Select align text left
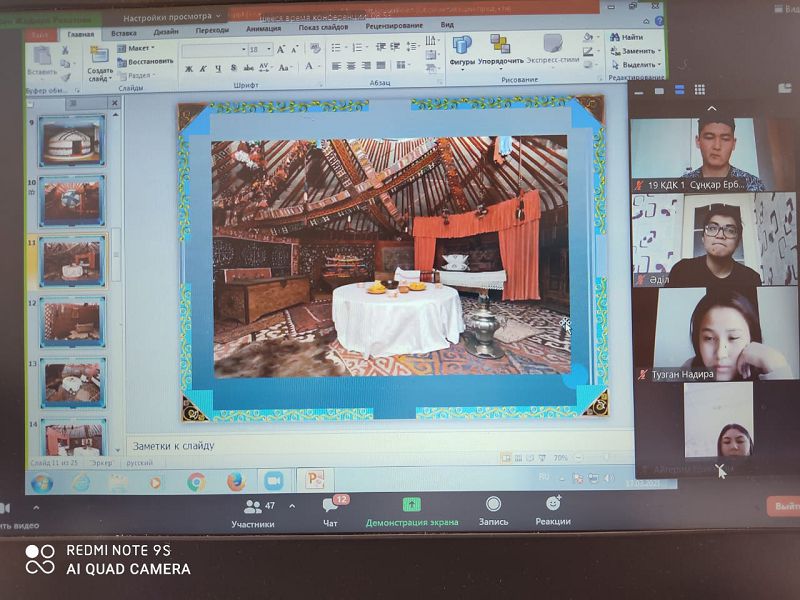 [336, 66]
